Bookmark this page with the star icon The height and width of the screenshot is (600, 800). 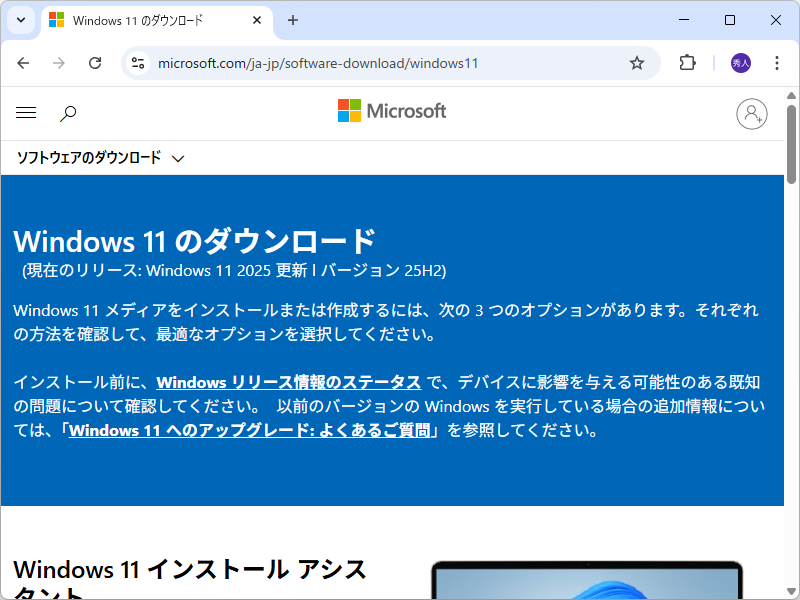(x=637, y=62)
